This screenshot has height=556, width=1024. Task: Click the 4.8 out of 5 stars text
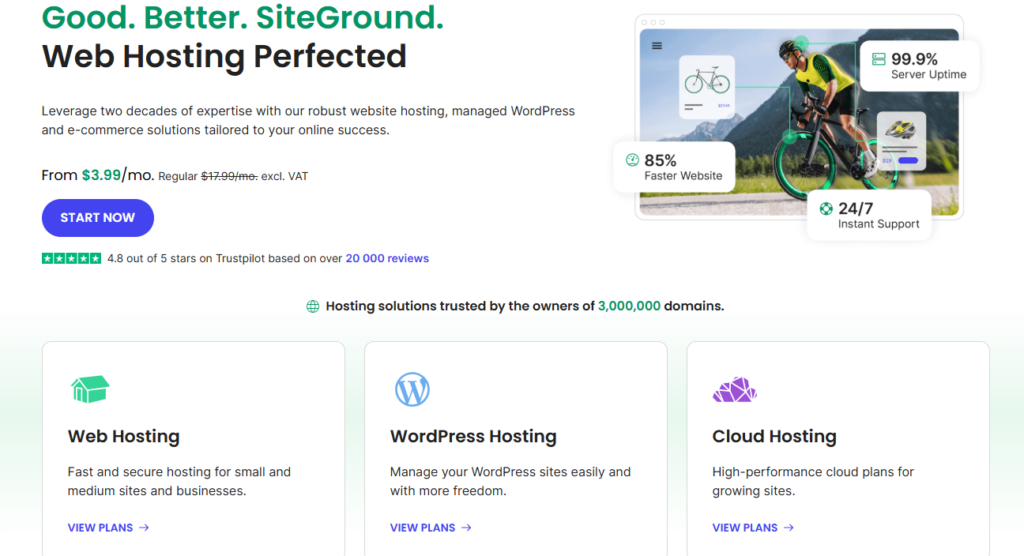point(225,258)
